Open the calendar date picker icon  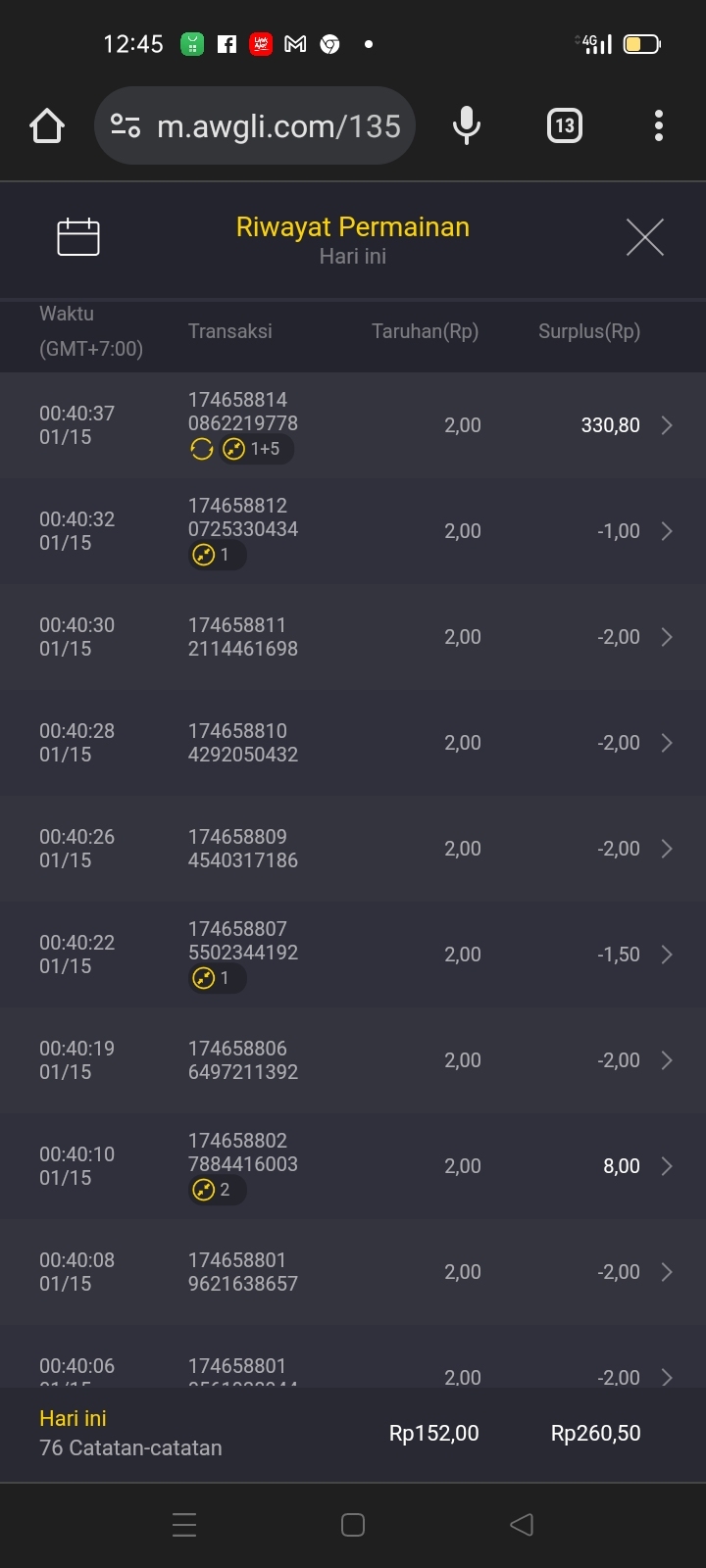click(78, 237)
